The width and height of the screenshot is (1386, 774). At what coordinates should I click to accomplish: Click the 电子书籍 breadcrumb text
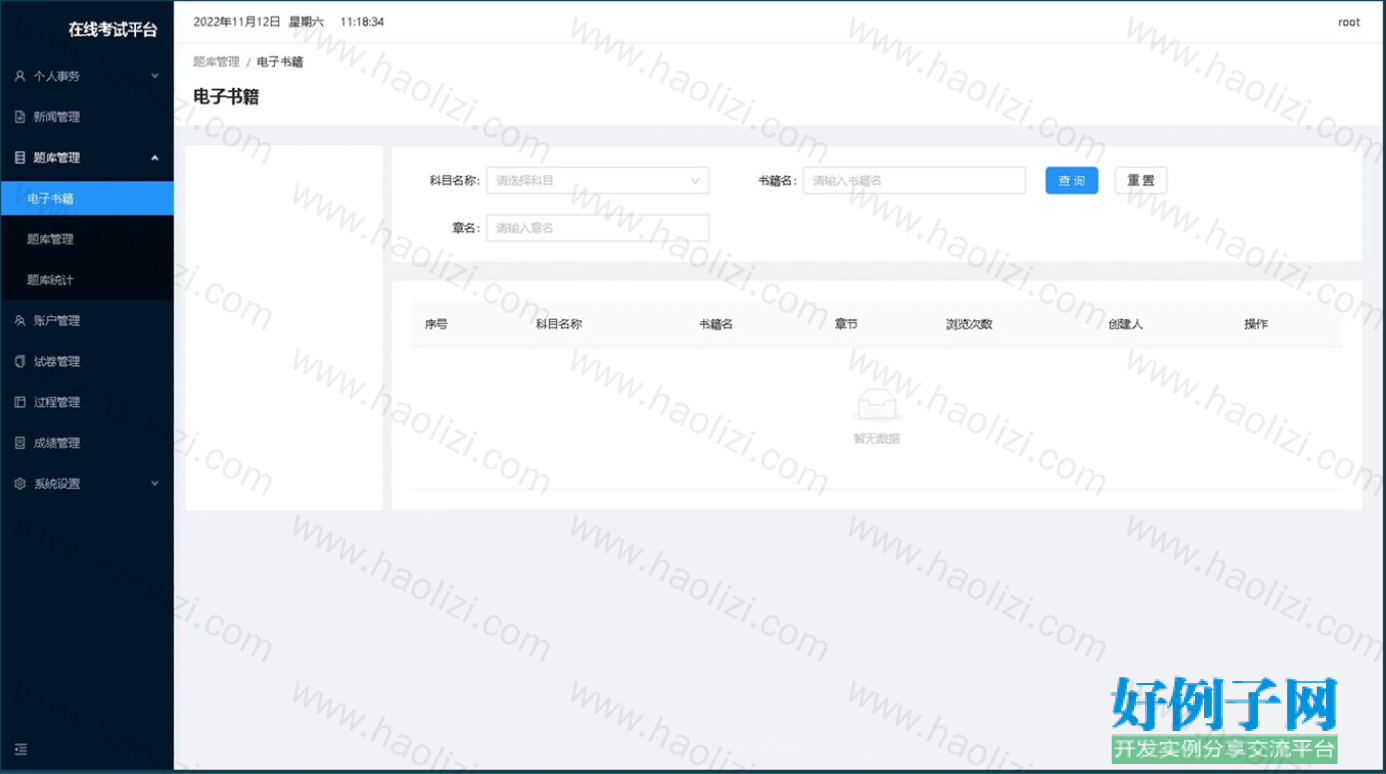(x=280, y=62)
